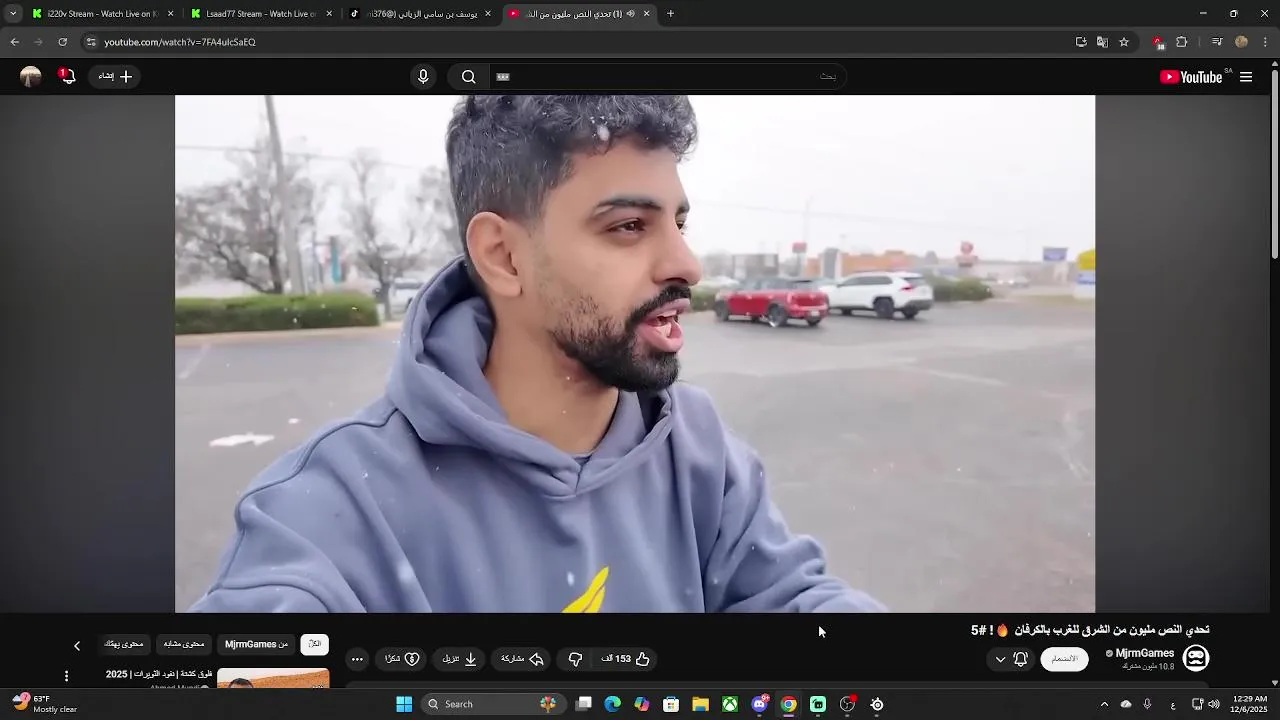Go back in browser history

tap(14, 42)
